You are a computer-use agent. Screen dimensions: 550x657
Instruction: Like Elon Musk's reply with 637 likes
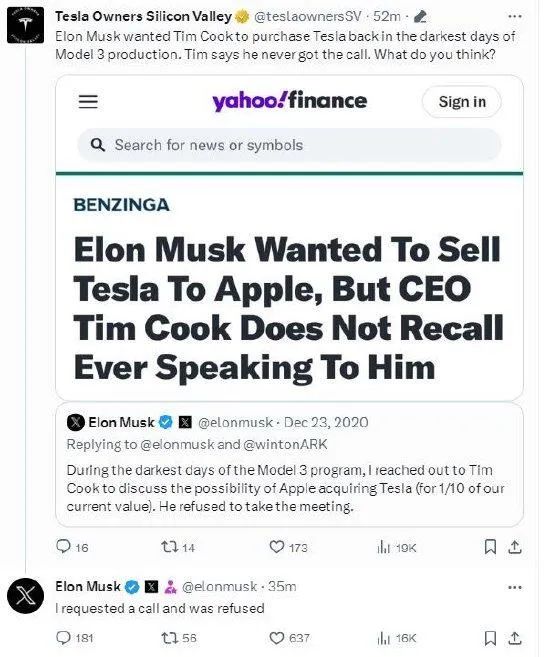click(x=289, y=638)
